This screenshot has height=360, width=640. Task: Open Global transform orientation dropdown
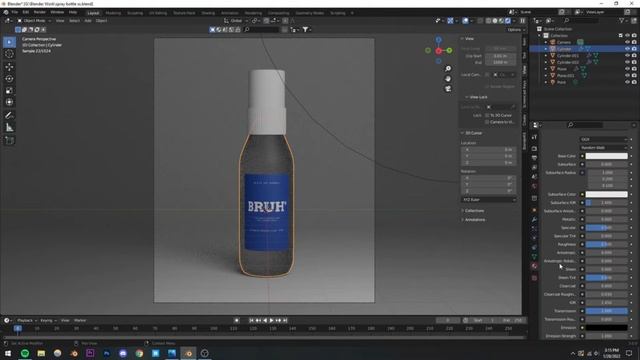235,20
